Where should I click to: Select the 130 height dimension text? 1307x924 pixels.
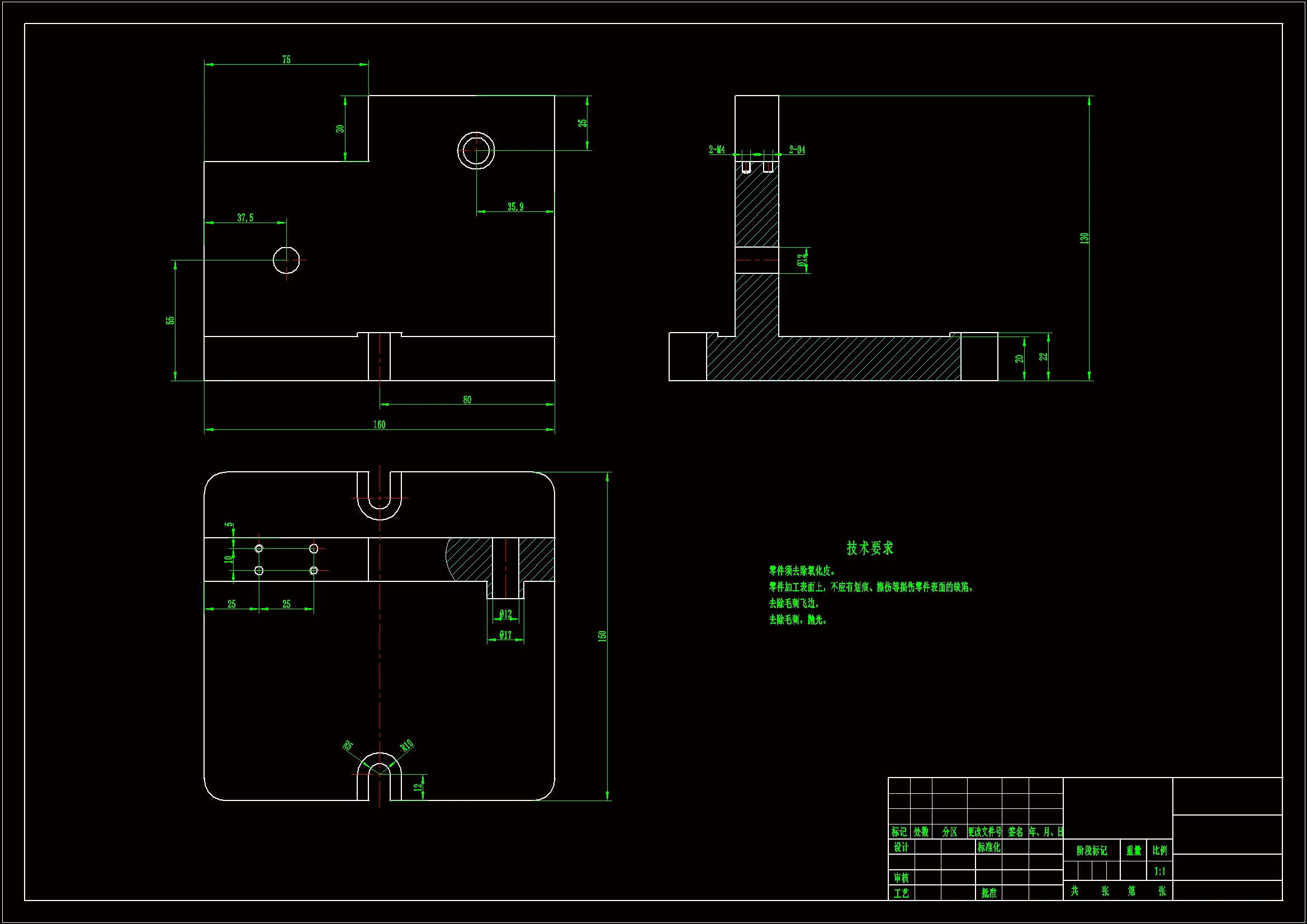coord(1085,238)
